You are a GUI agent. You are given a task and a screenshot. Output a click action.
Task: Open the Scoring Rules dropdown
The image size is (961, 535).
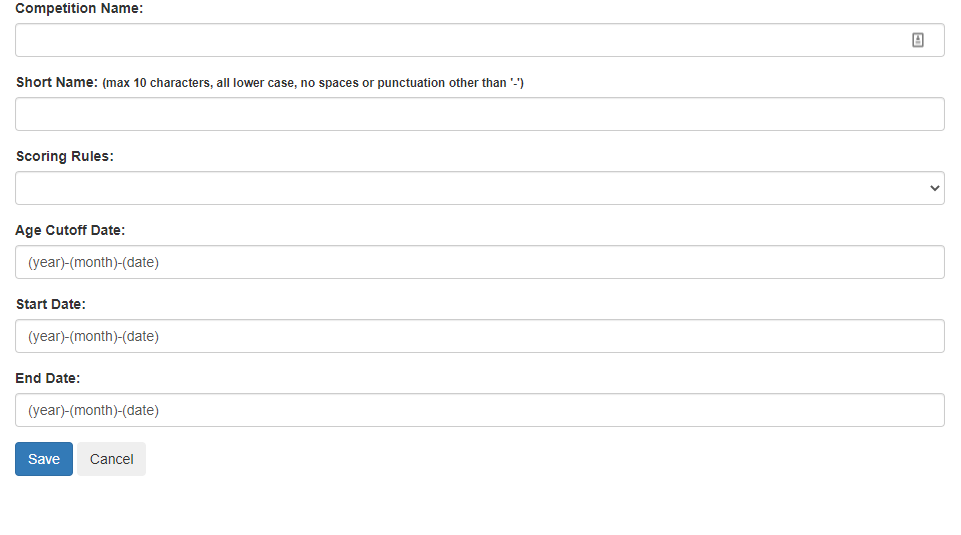coord(480,188)
